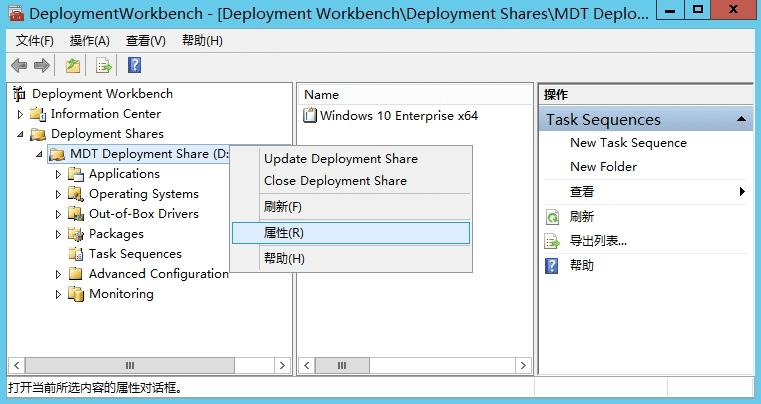Screen dimensions: 761x404
Task: Click the Back arrow toolbar icon
Action: coord(19,66)
